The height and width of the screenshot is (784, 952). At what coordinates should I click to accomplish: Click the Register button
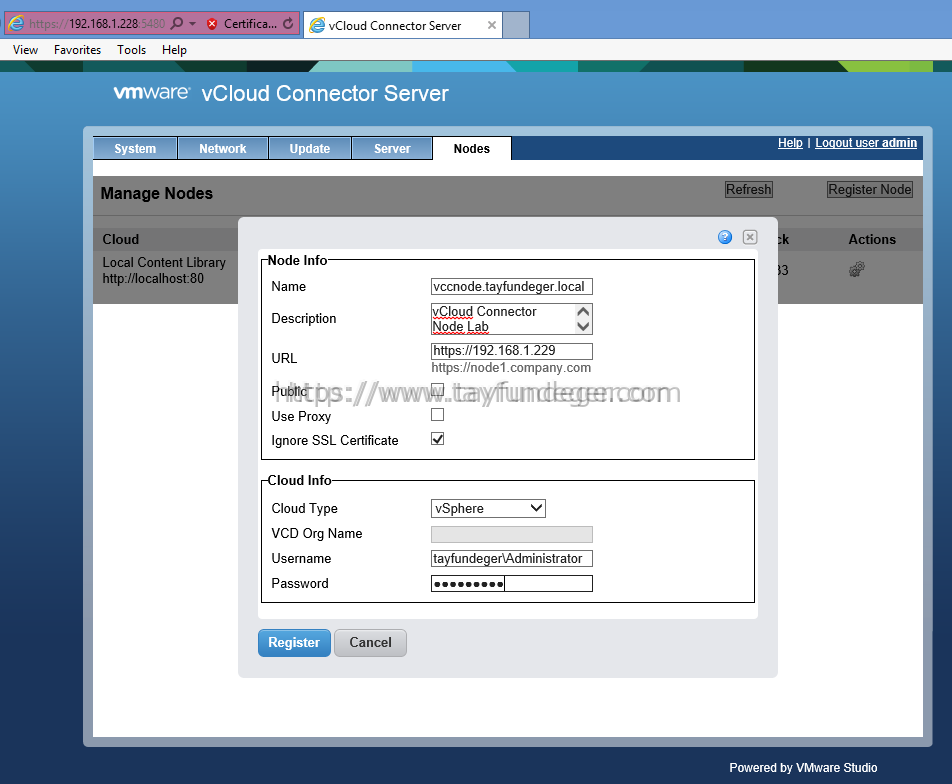pos(294,643)
